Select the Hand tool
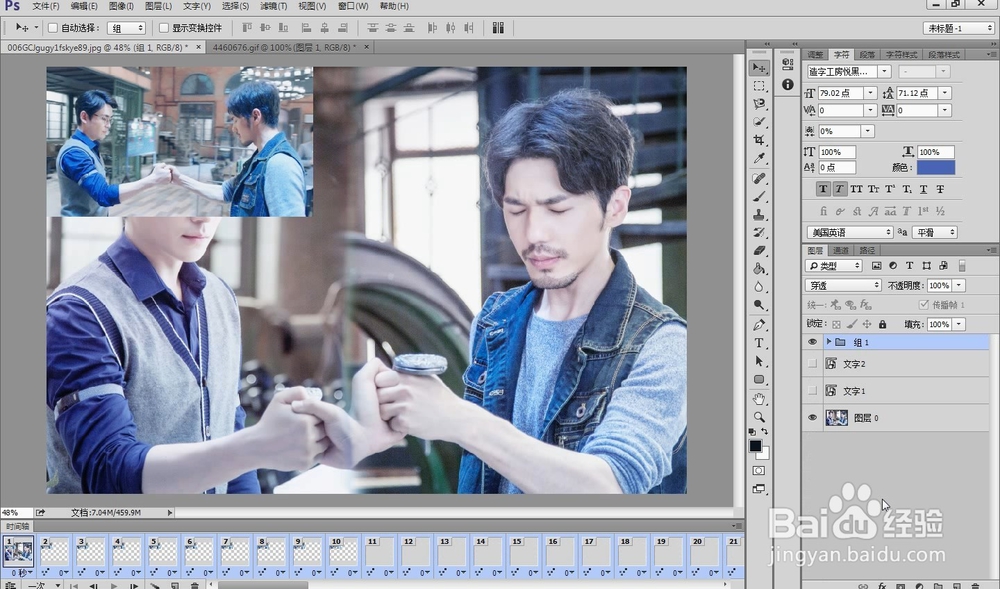This screenshot has width=1000, height=589. click(x=758, y=399)
